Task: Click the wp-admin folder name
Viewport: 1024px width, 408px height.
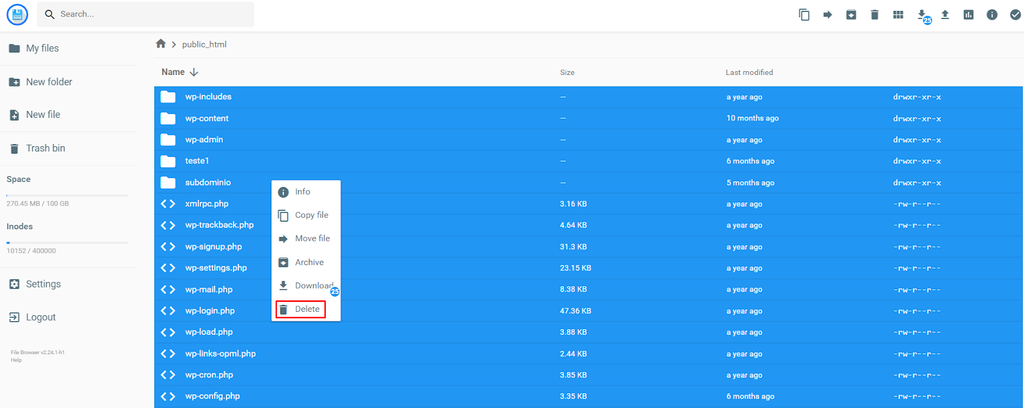Action: 204,140
